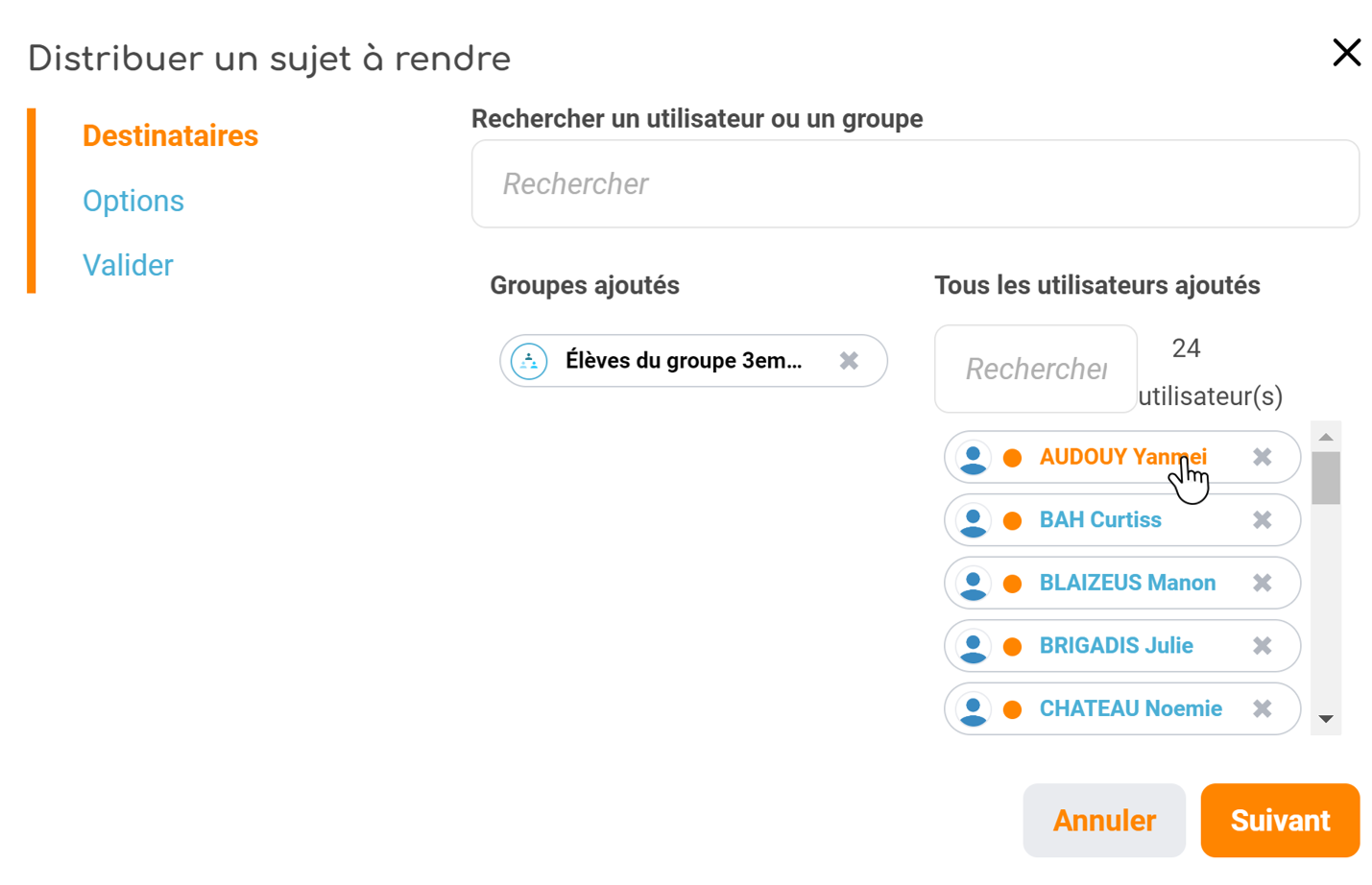The height and width of the screenshot is (885, 1372).
Task: Click the added users filter search box
Action: point(1035,370)
